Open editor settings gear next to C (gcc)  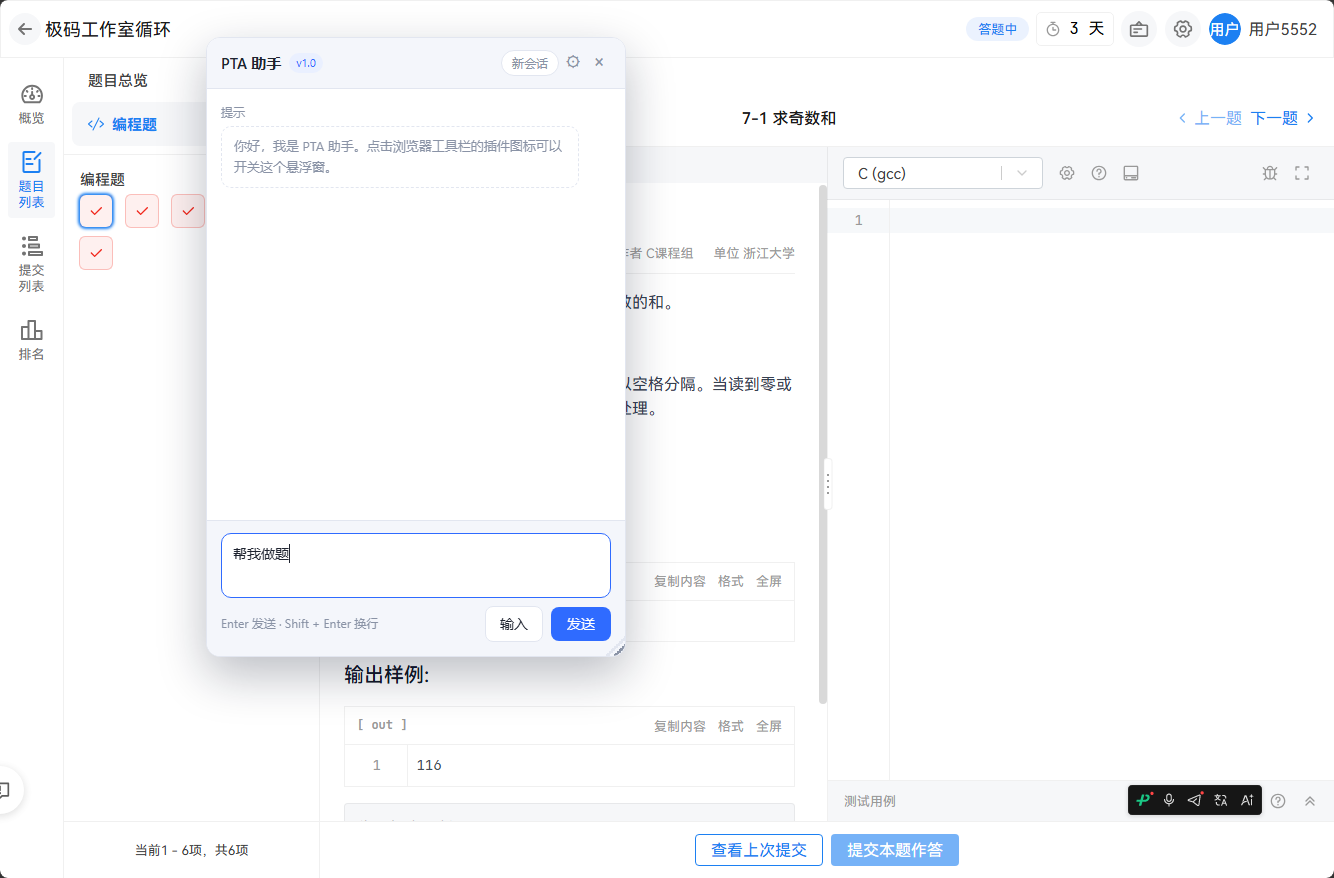point(1067,173)
